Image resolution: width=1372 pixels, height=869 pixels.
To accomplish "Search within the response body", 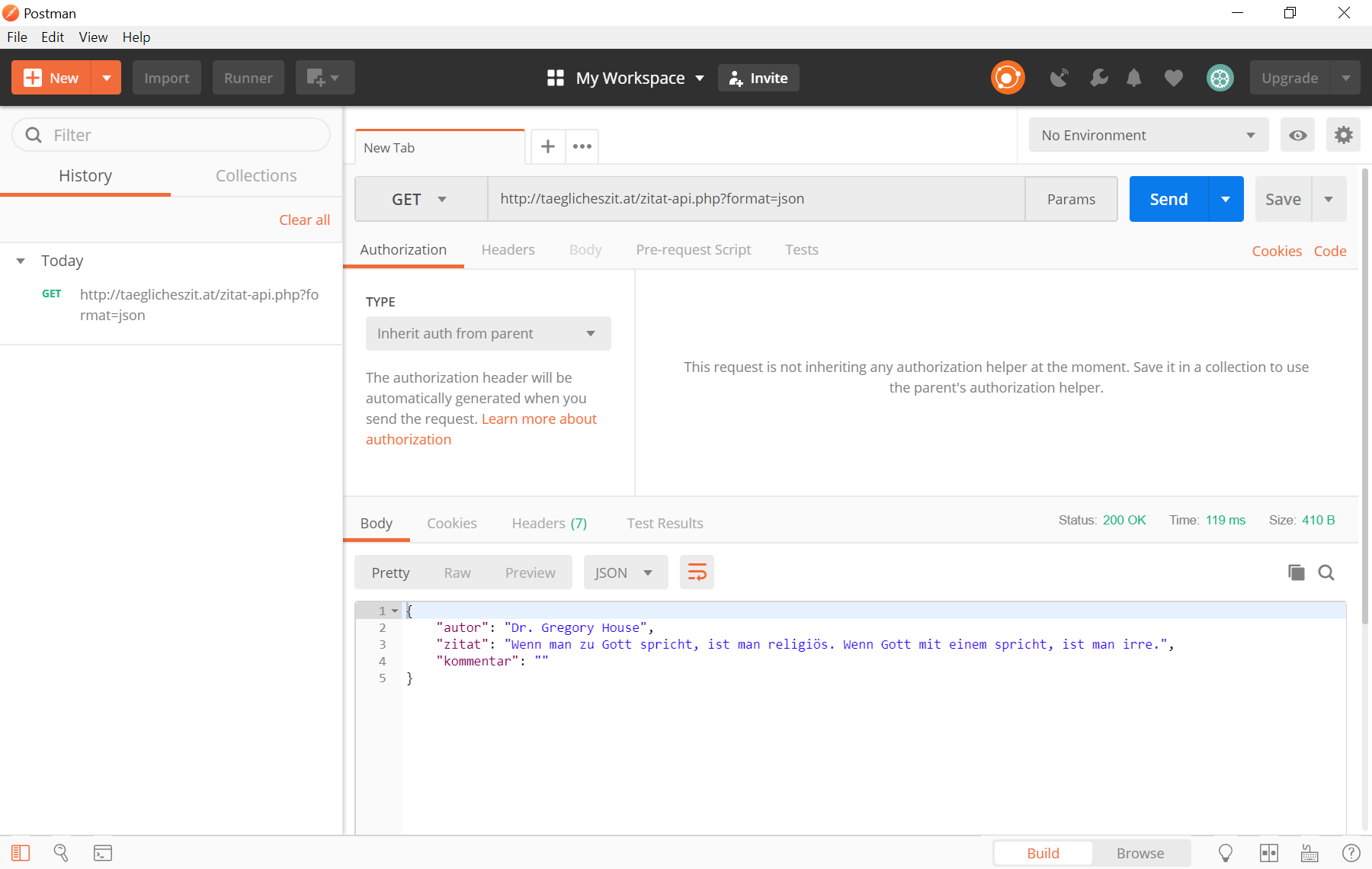I will tap(1326, 572).
